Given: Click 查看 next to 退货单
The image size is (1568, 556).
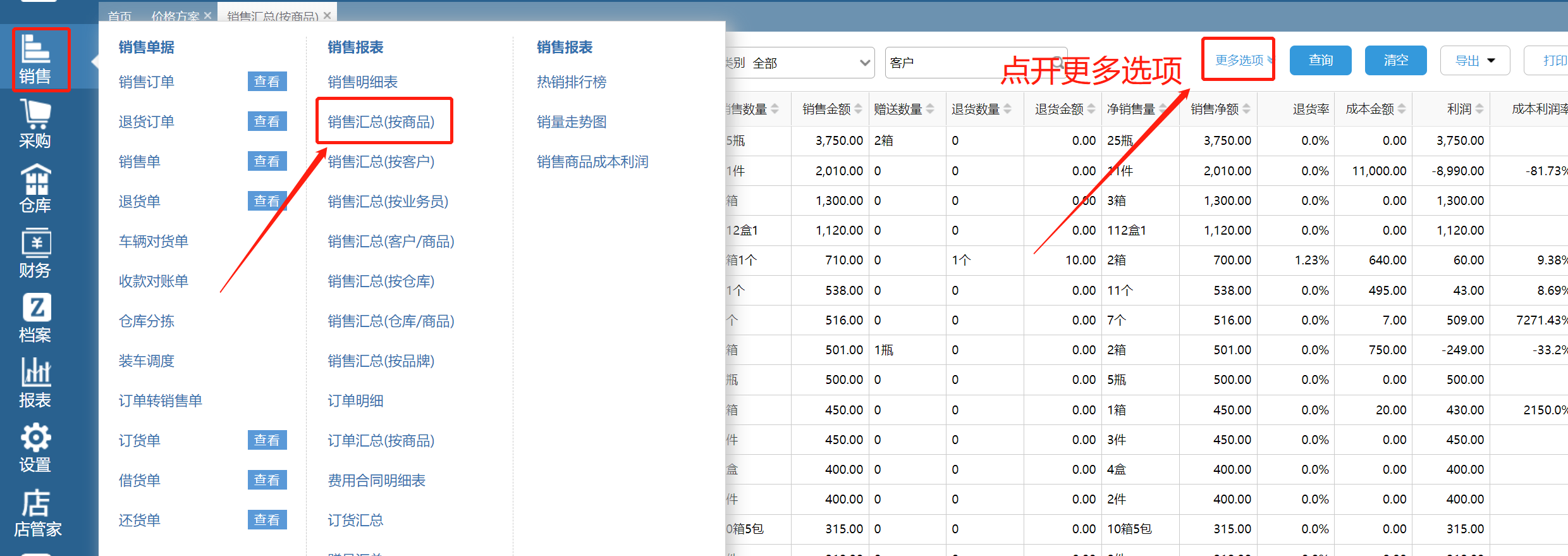Looking at the screenshot, I should 267,201.
